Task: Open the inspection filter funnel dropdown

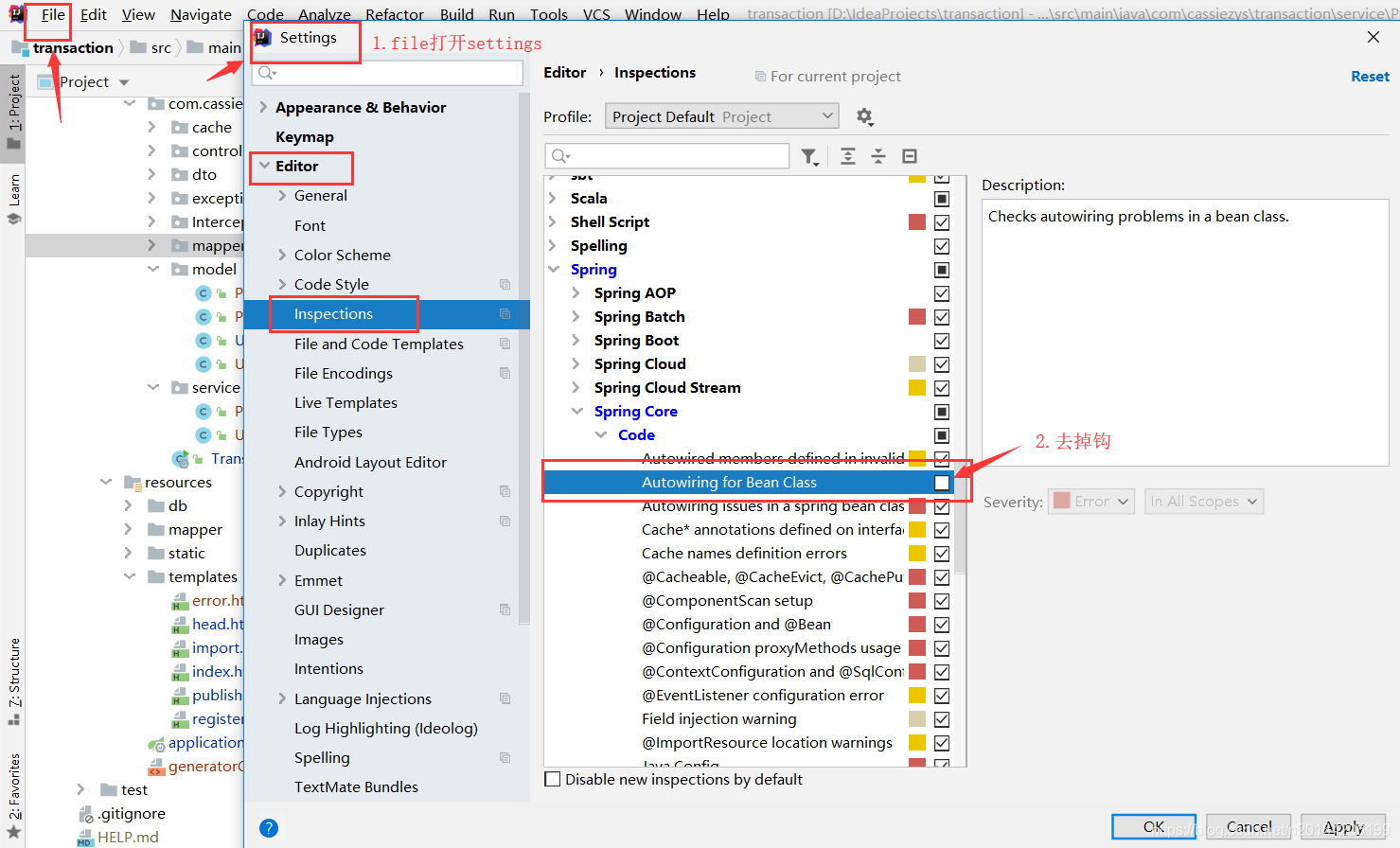Action: [809, 155]
